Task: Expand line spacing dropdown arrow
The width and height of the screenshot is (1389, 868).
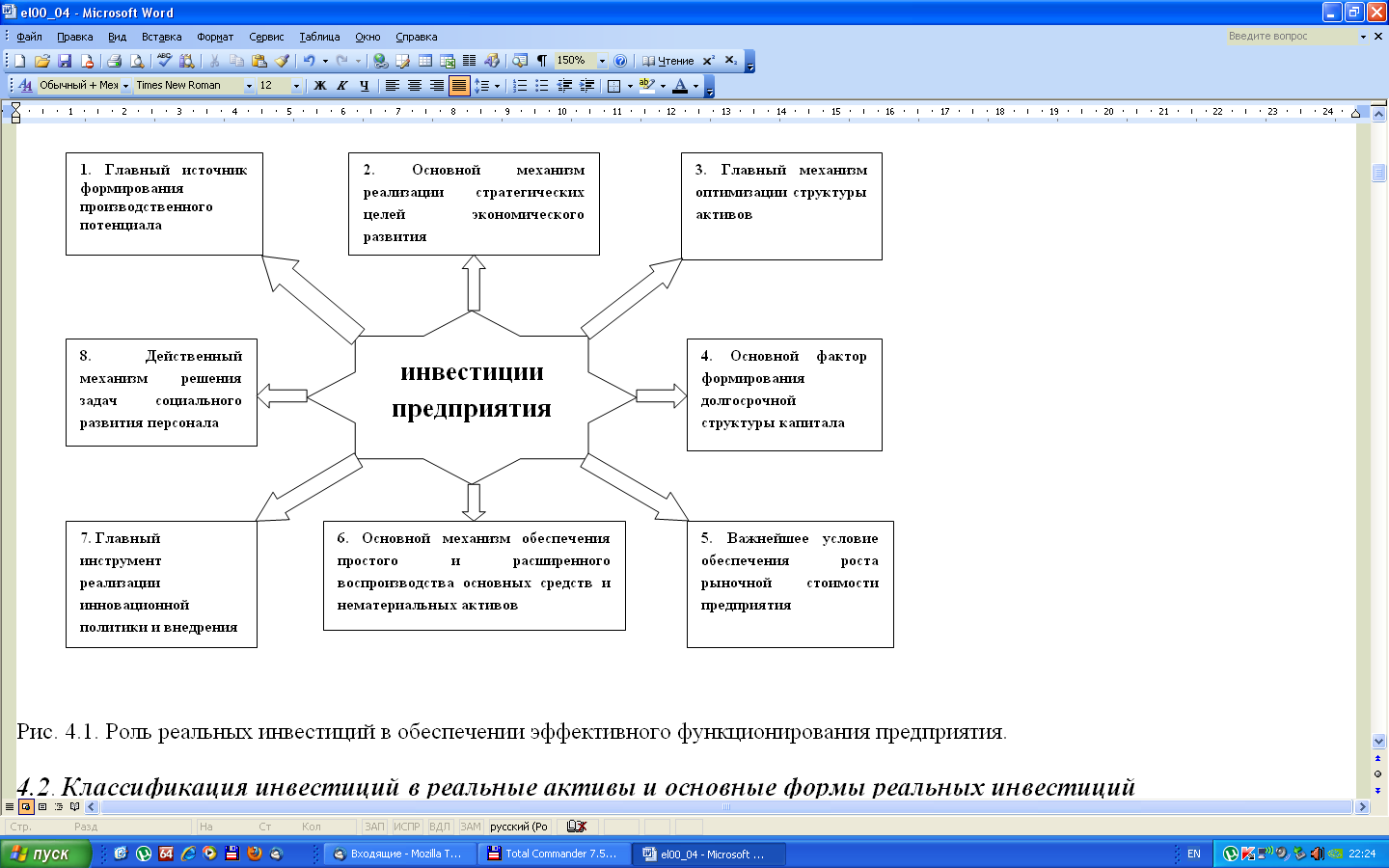Action: tap(497, 86)
